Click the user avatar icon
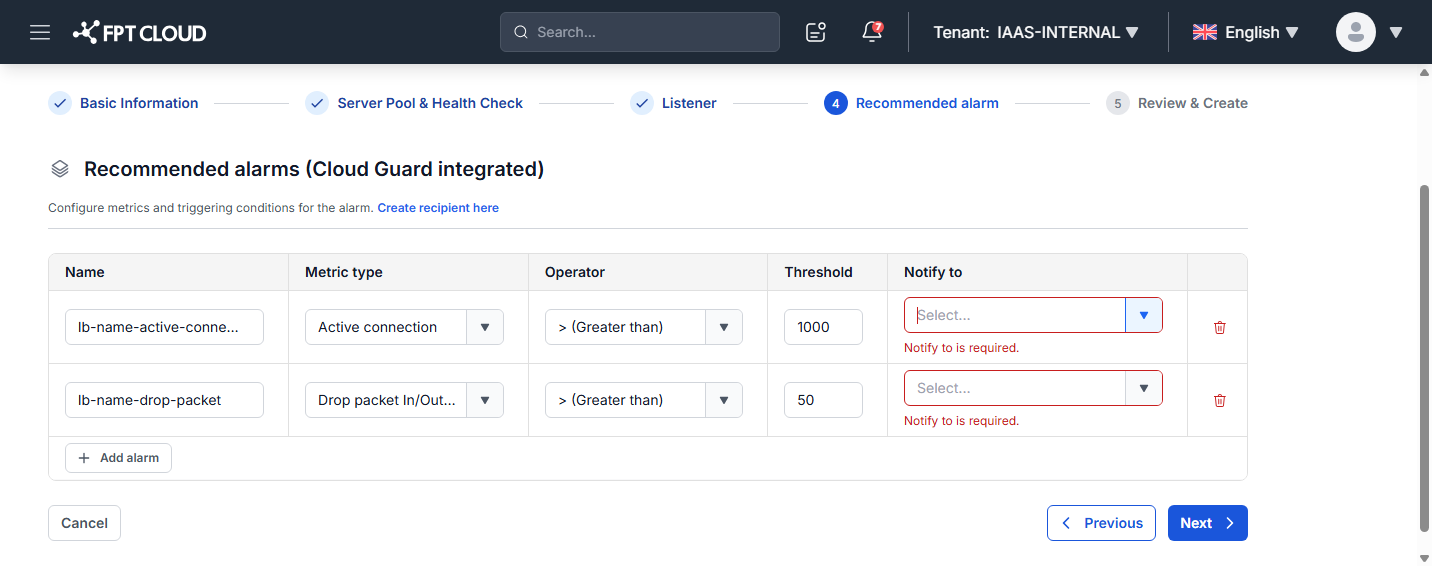The width and height of the screenshot is (1432, 566). (x=1356, y=32)
